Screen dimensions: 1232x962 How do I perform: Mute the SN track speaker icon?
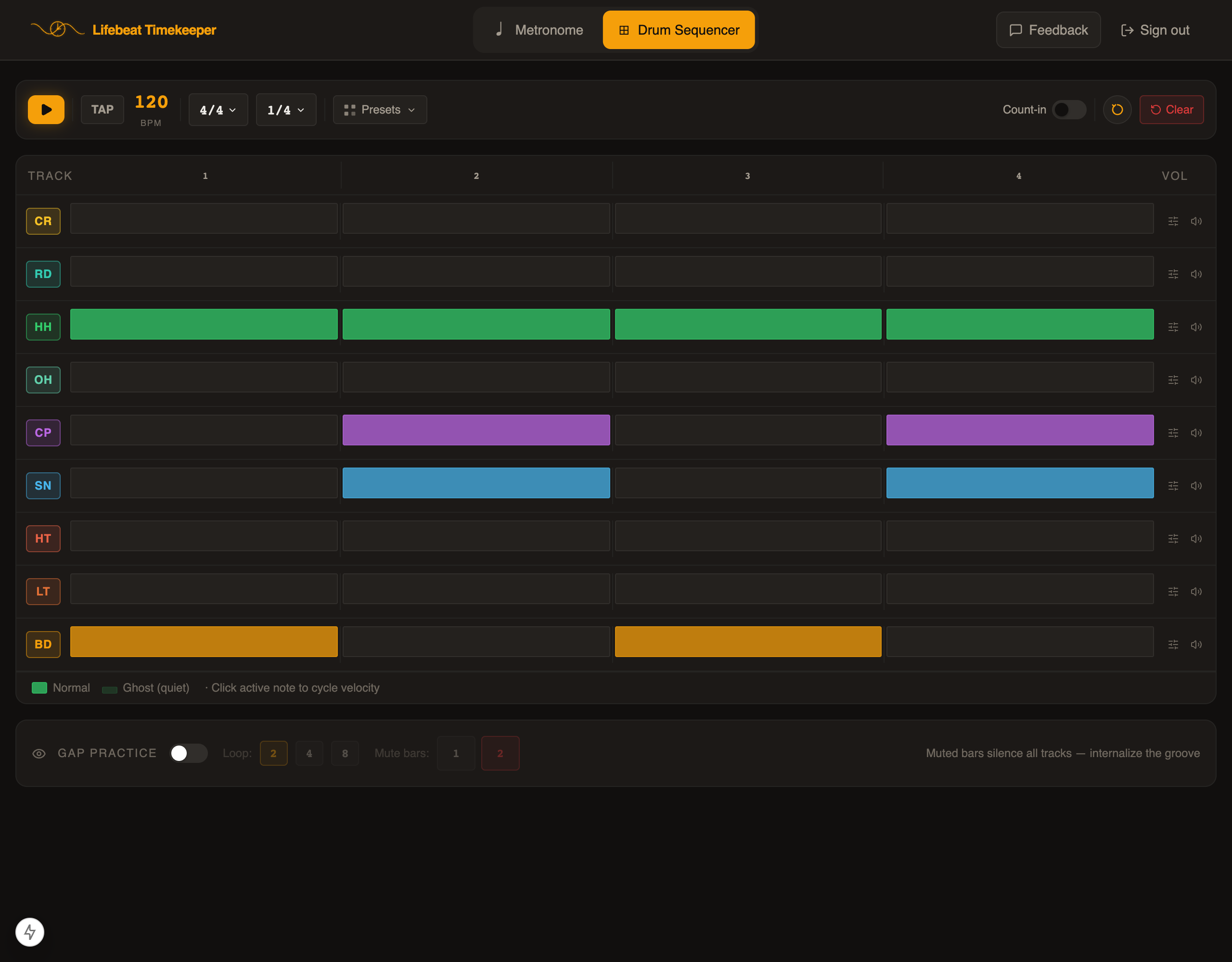pyautogui.click(x=1196, y=485)
